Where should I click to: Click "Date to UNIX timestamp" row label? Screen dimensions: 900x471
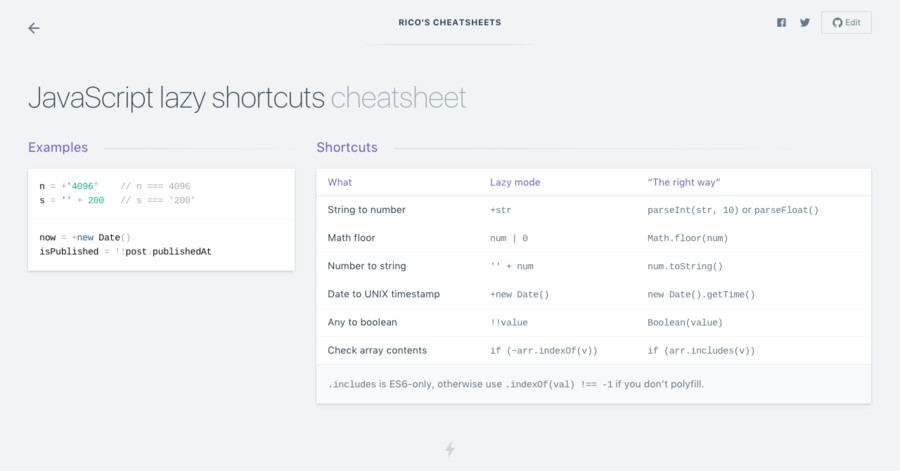[384, 294]
